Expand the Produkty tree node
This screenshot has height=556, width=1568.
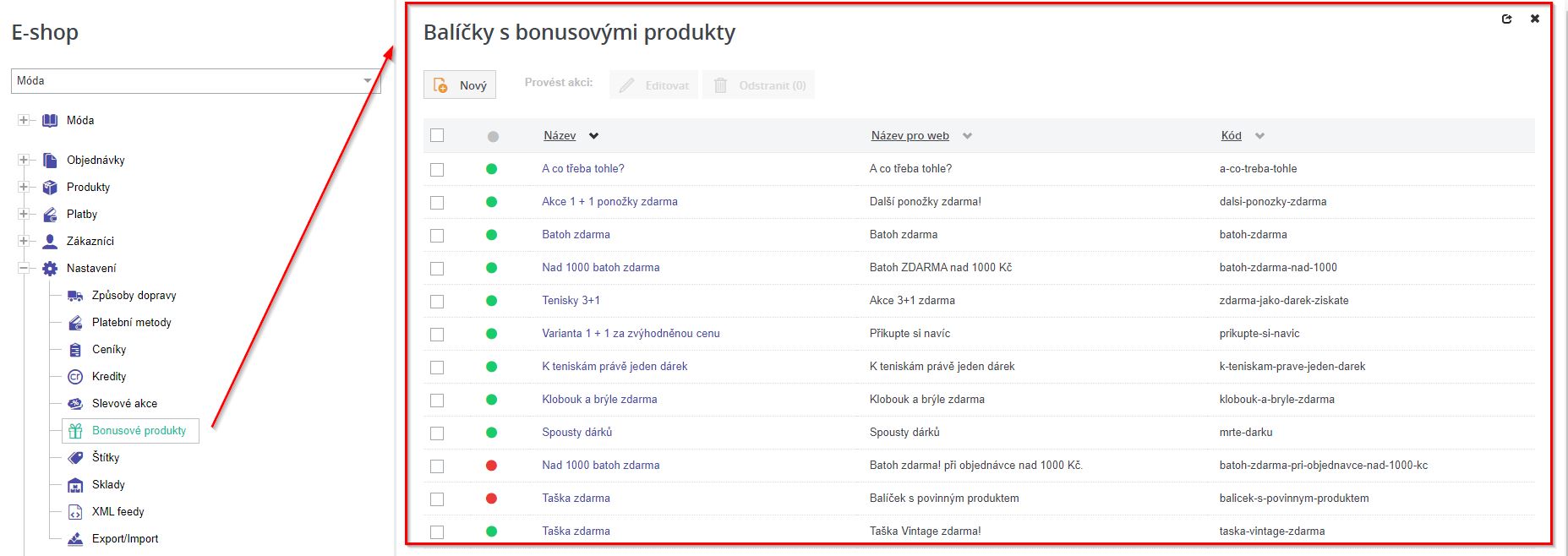coord(24,187)
